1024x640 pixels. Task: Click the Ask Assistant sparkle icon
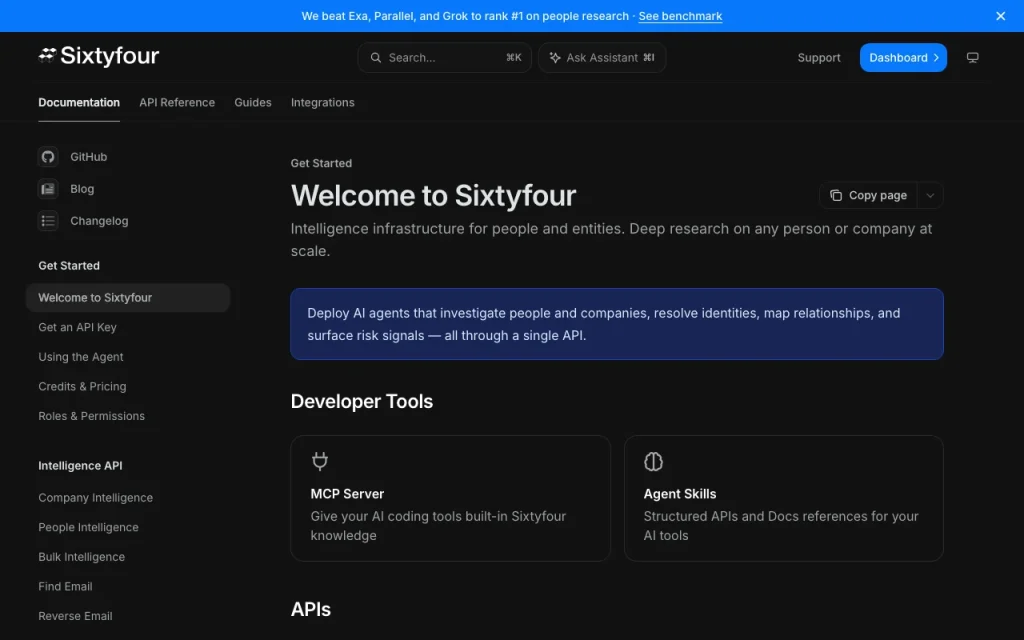pos(554,57)
